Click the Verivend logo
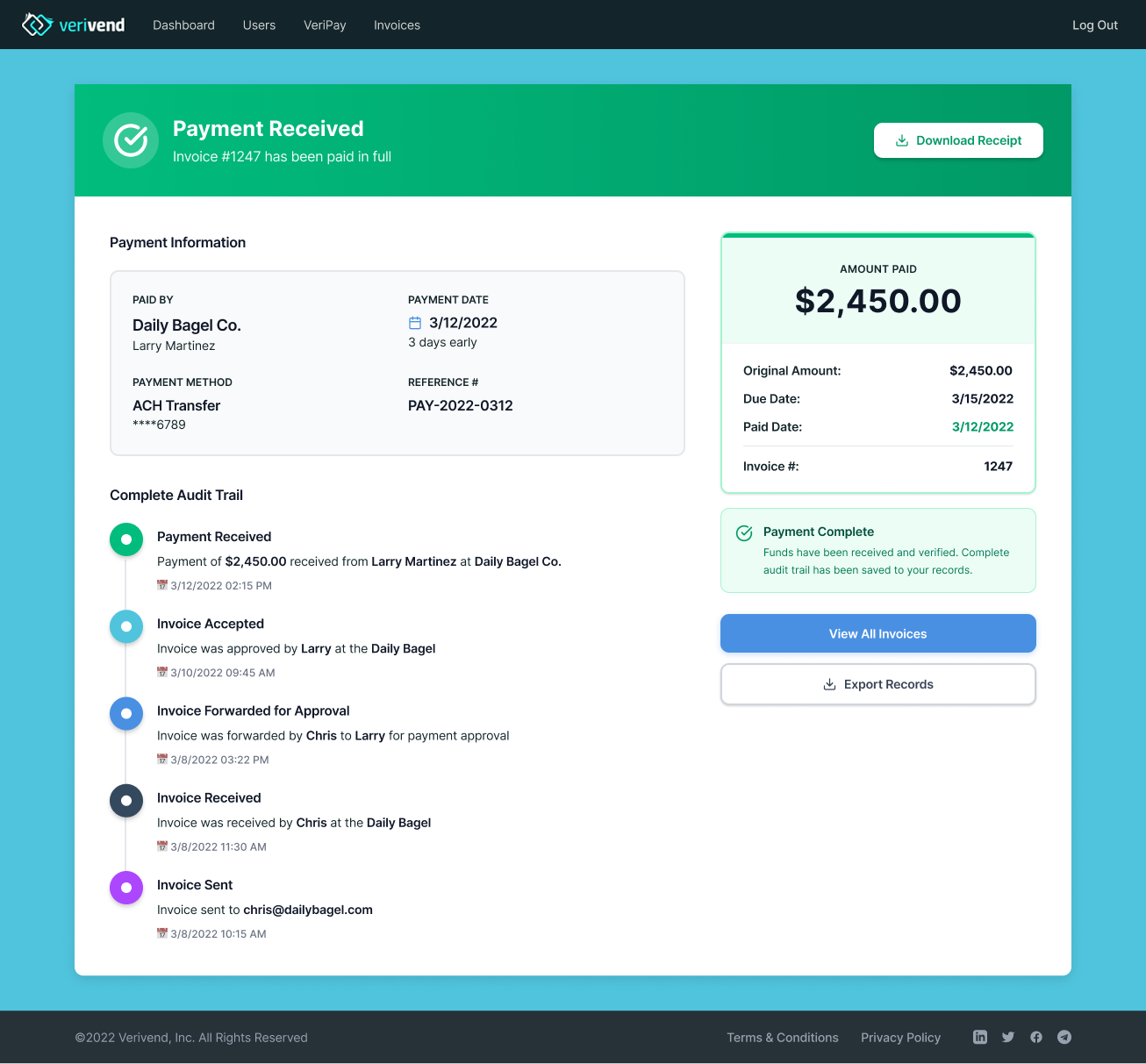 click(74, 25)
